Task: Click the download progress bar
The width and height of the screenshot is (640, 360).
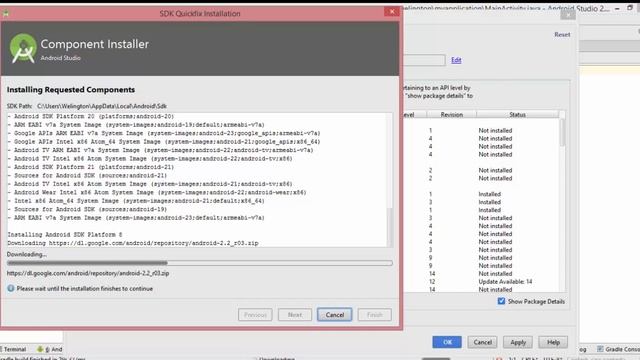Action: (x=200, y=263)
